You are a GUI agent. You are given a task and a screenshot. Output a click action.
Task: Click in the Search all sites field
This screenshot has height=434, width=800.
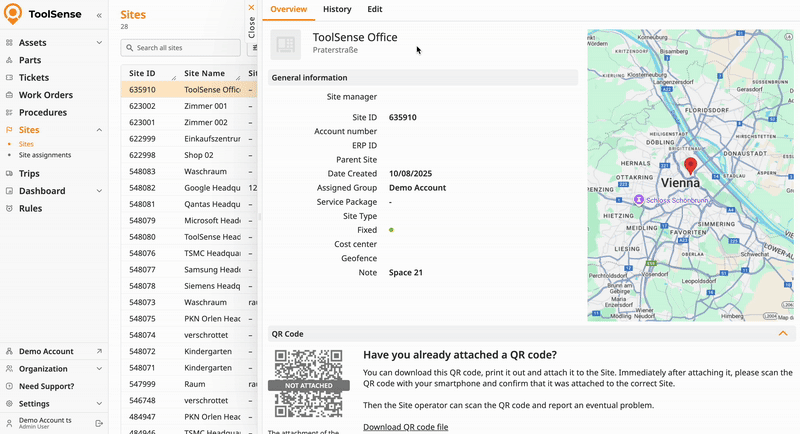coord(181,47)
